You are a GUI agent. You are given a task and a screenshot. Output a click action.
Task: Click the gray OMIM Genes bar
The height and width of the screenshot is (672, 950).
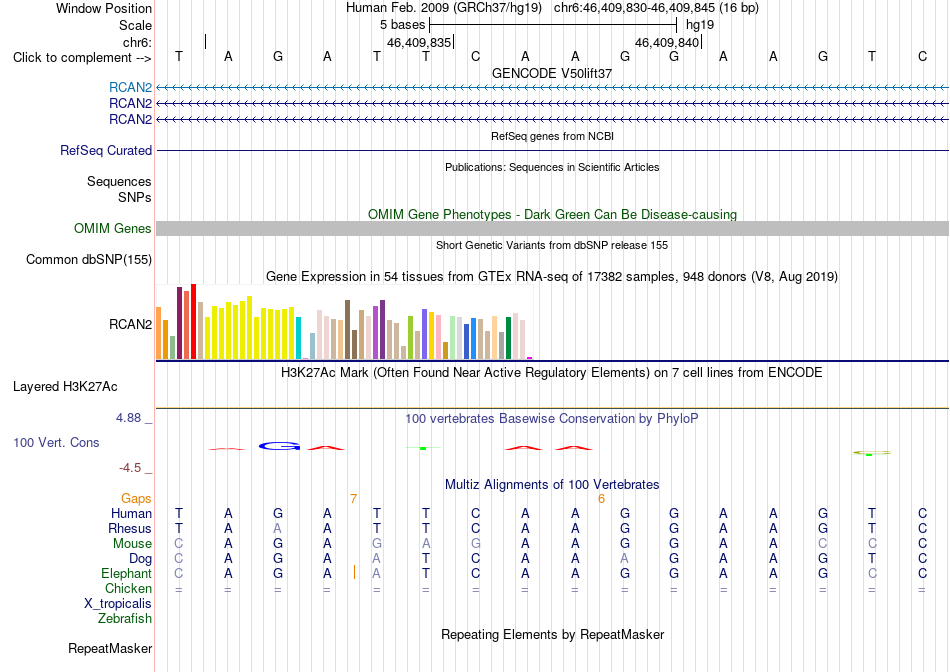(x=552, y=228)
